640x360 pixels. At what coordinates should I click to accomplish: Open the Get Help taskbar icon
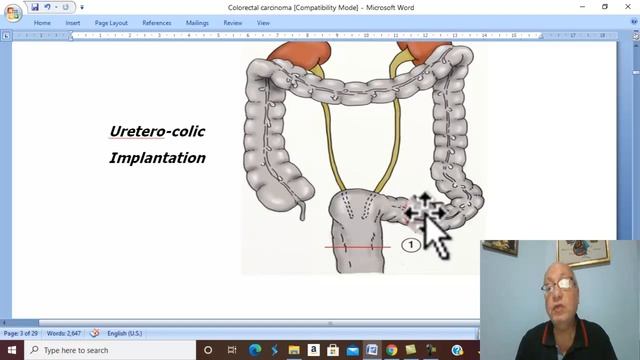tap(457, 350)
